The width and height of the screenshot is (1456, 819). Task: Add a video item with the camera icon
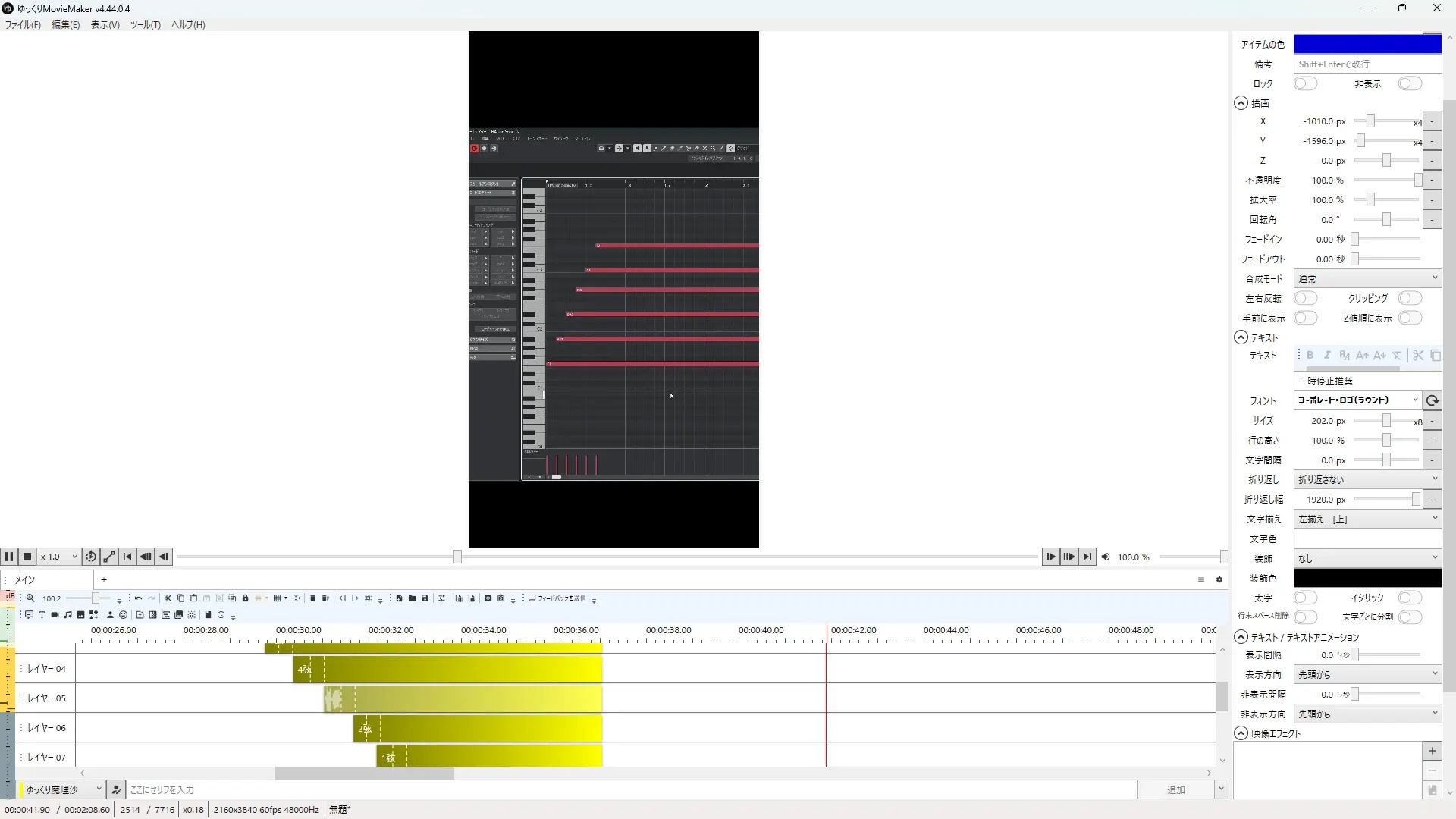click(x=55, y=615)
